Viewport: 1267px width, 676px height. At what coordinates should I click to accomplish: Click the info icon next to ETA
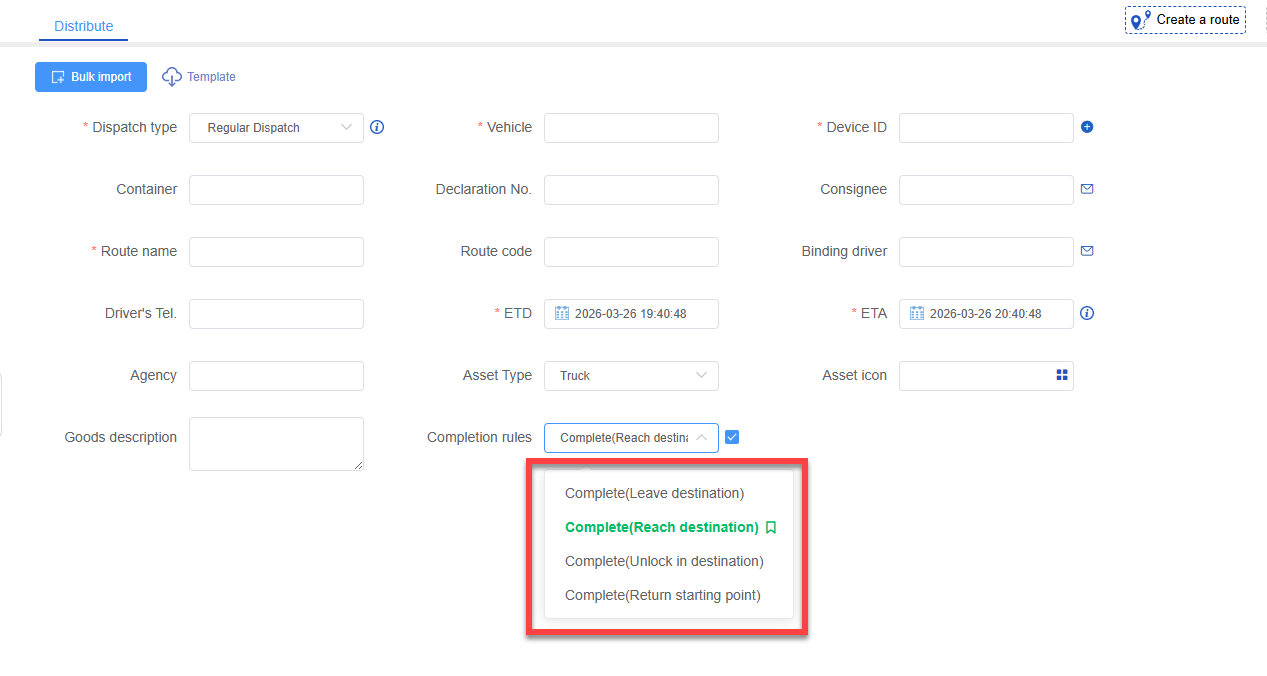click(1087, 313)
